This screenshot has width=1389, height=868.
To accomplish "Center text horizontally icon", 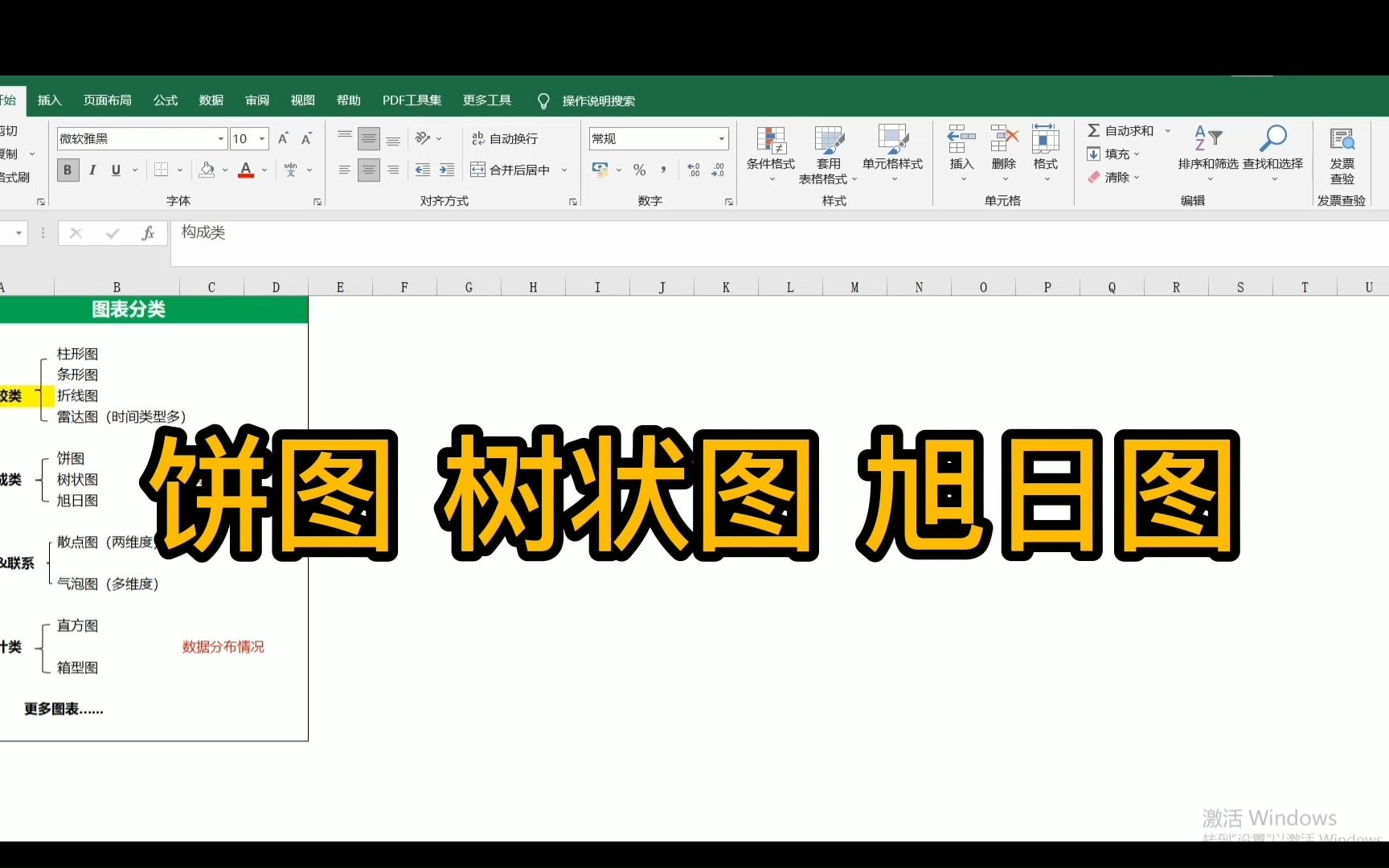I will coord(369,170).
